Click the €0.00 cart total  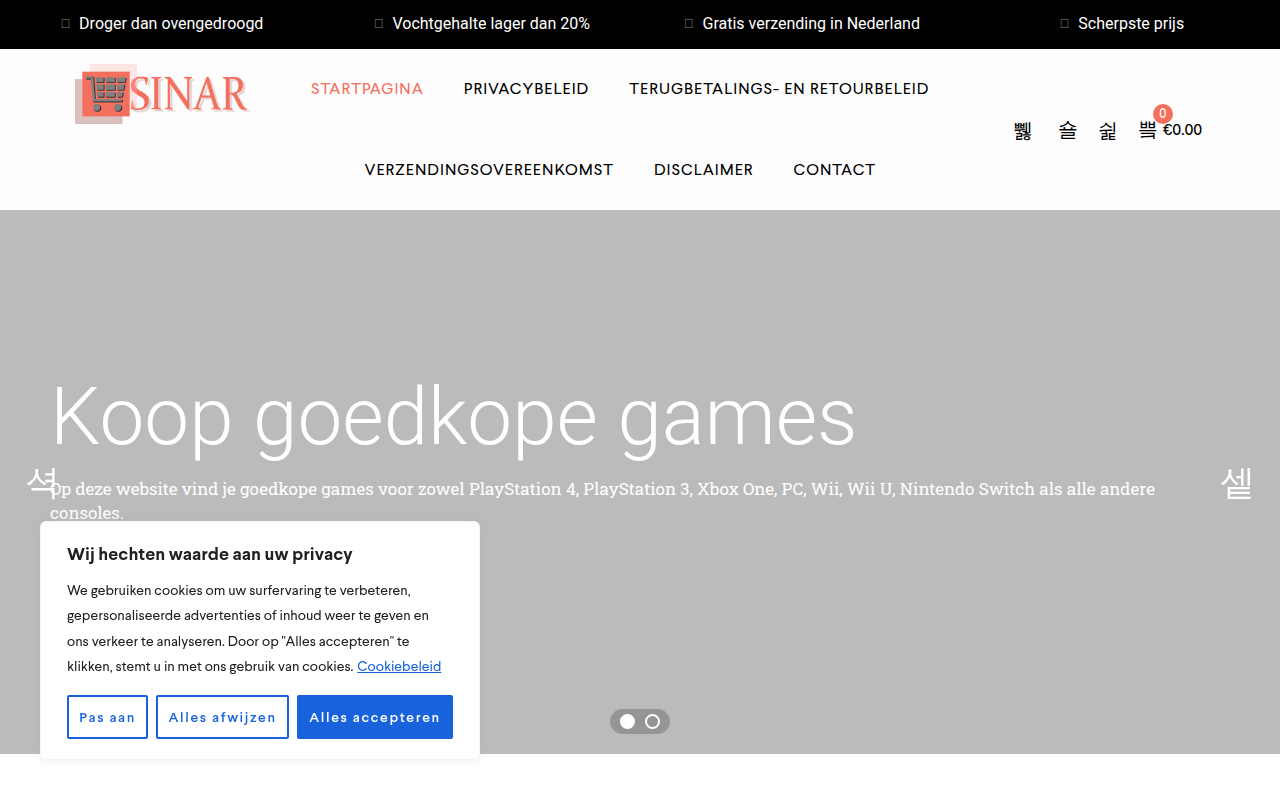tap(1182, 130)
